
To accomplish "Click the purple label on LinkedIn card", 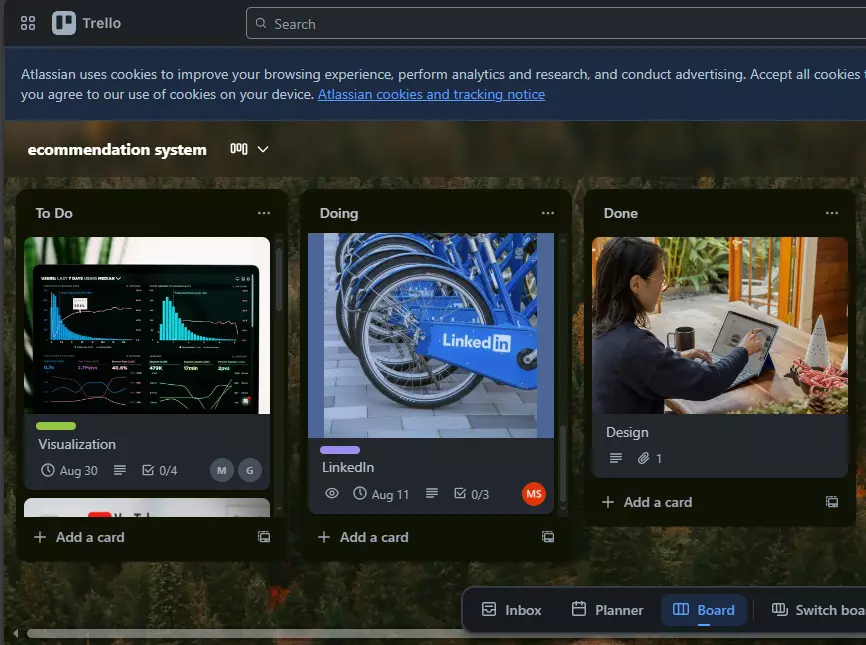I will tap(340, 450).
